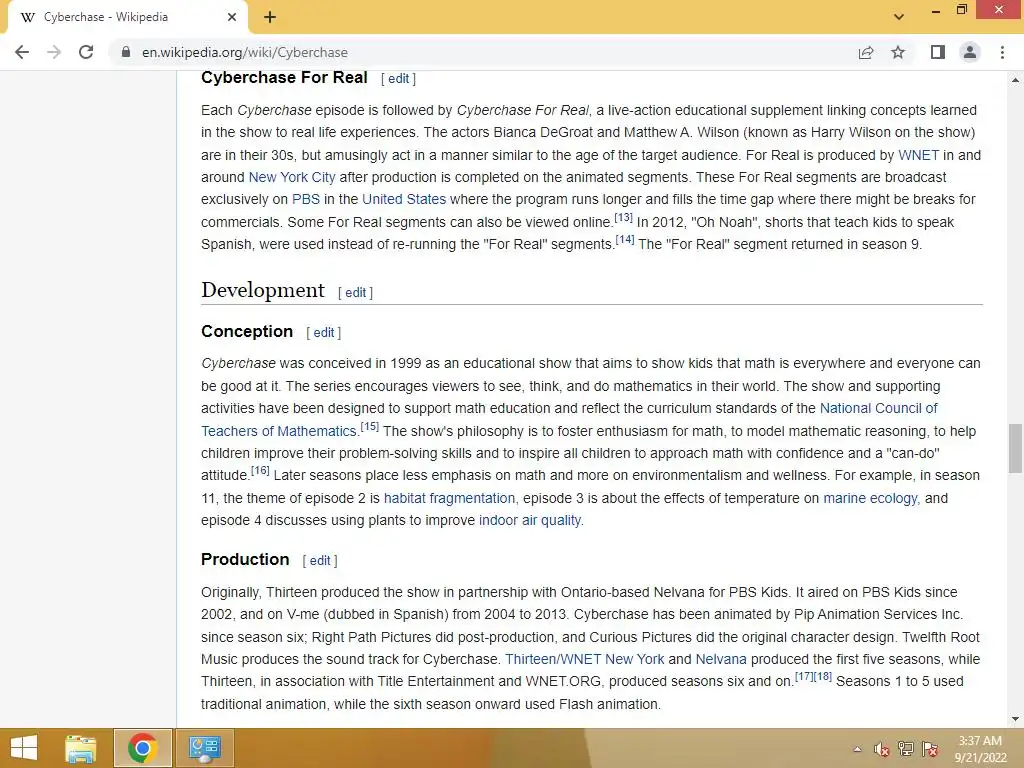
Task: Switch to Chrome in the taskbar
Action: click(143, 748)
